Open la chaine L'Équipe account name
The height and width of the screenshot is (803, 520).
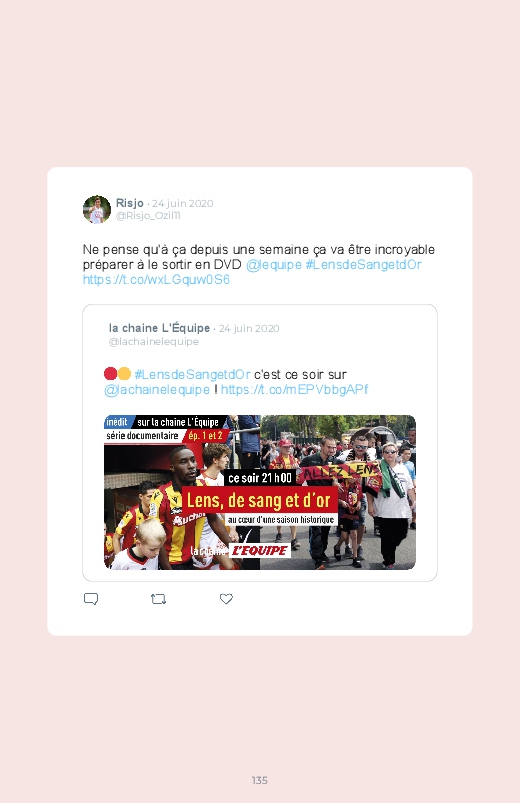[x=159, y=328]
